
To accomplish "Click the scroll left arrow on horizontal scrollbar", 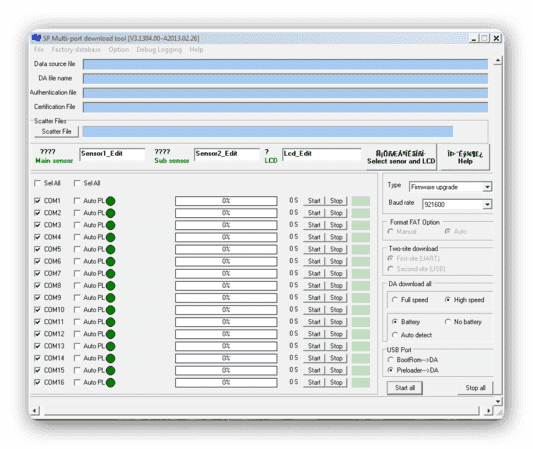I will [x=35, y=411].
